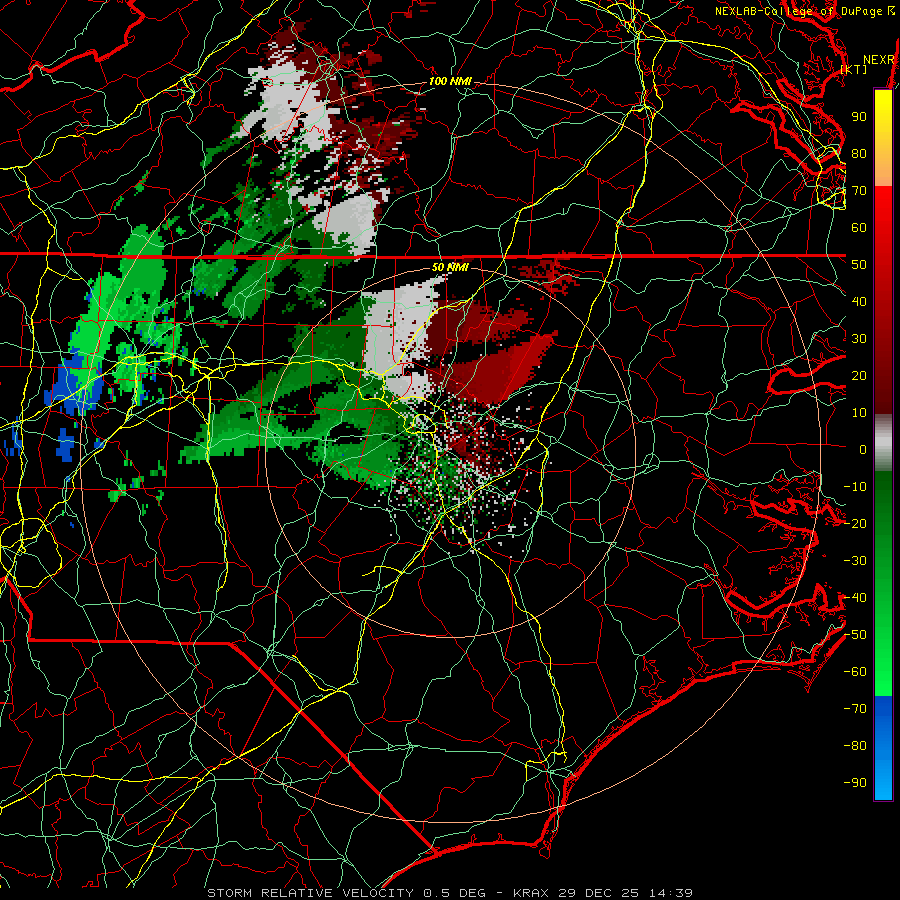Click the -80 value on the velocity scale
The width and height of the screenshot is (900, 900).
coord(855,746)
